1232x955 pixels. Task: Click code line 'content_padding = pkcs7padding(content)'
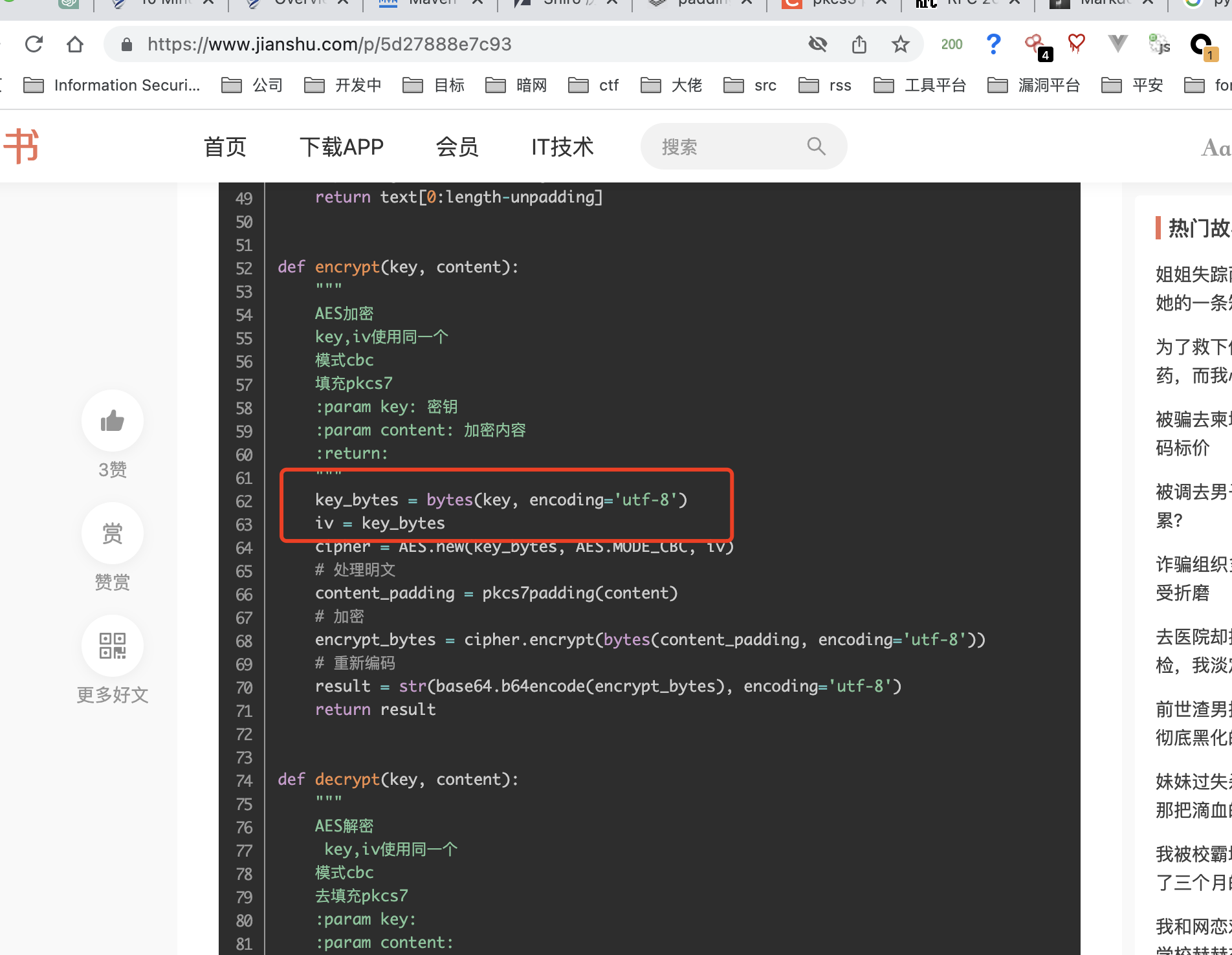[496, 593]
